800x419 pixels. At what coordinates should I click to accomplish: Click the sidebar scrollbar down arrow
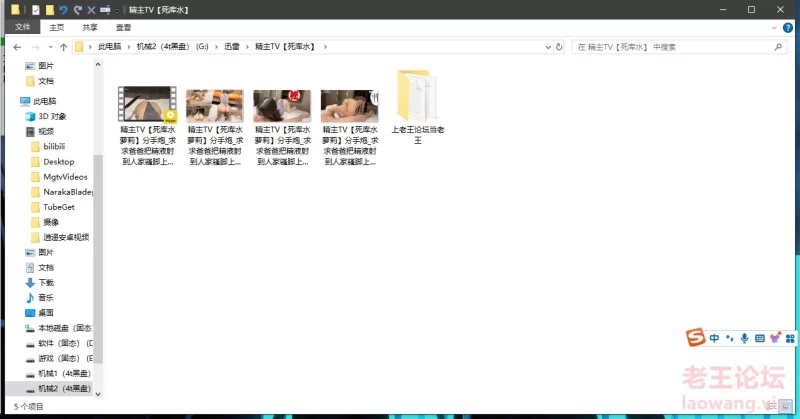pyautogui.click(x=98, y=395)
